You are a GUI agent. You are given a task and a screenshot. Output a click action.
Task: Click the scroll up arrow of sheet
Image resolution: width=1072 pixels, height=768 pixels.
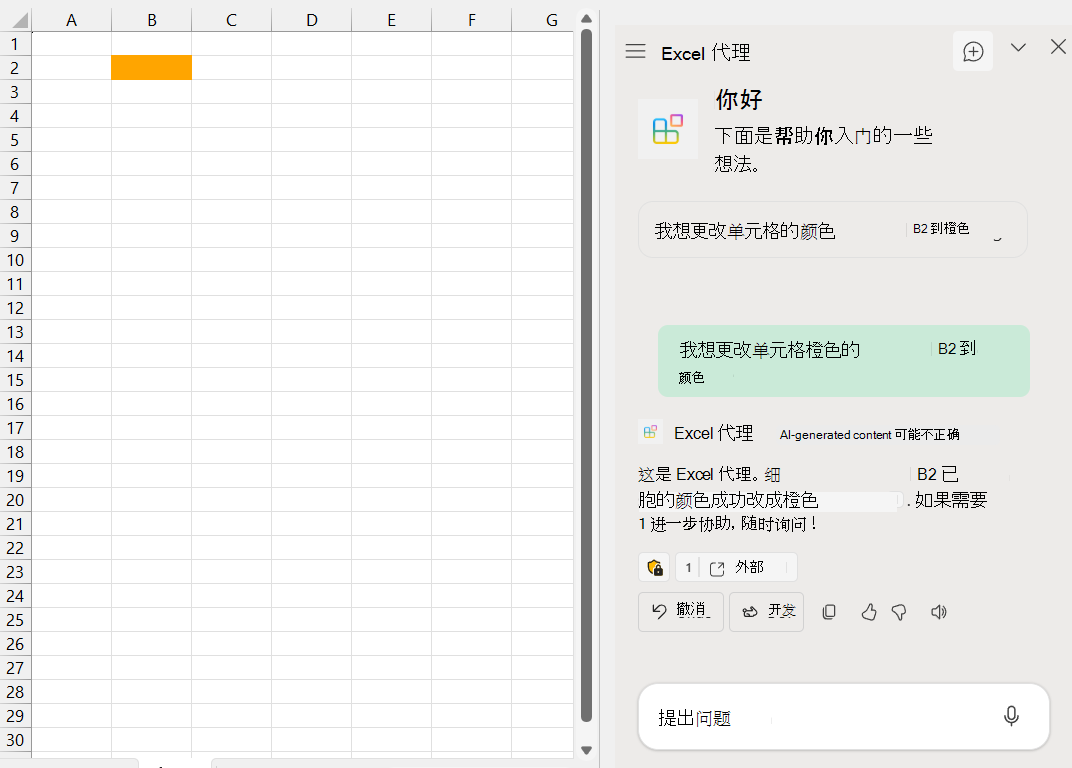click(586, 19)
